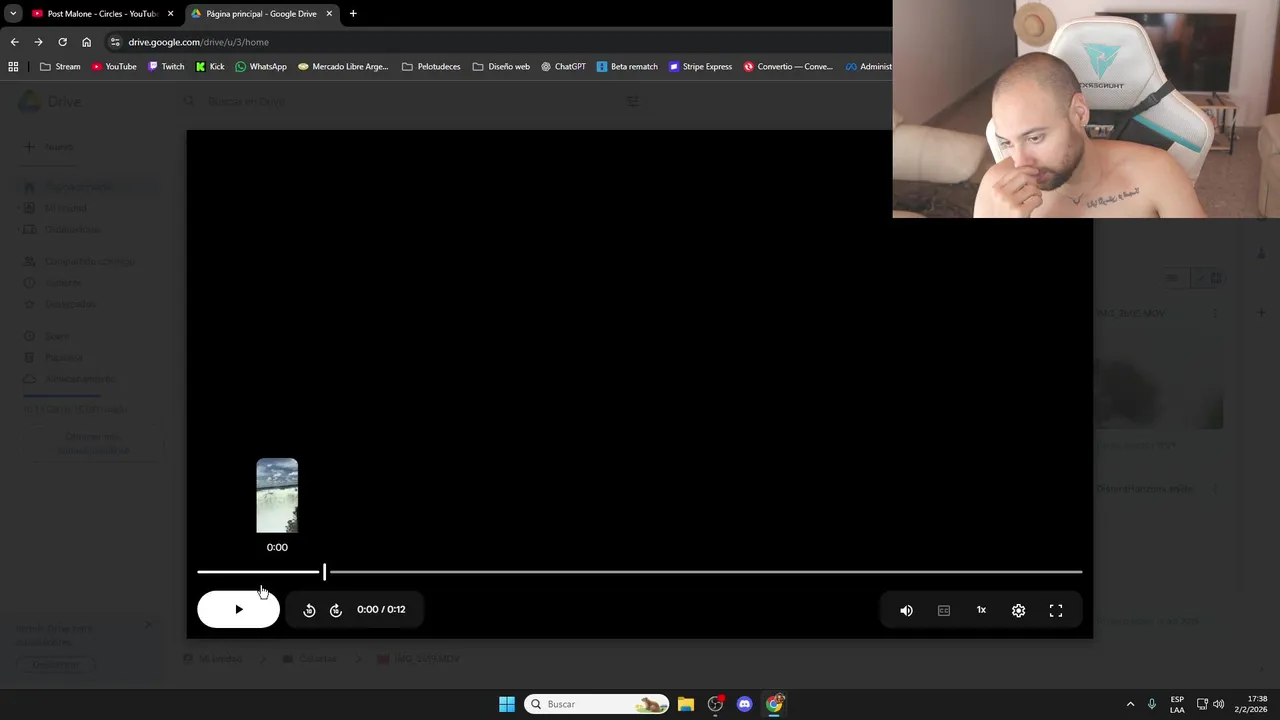
Task: Click the taskbar Buscar search box
Action: [597, 704]
